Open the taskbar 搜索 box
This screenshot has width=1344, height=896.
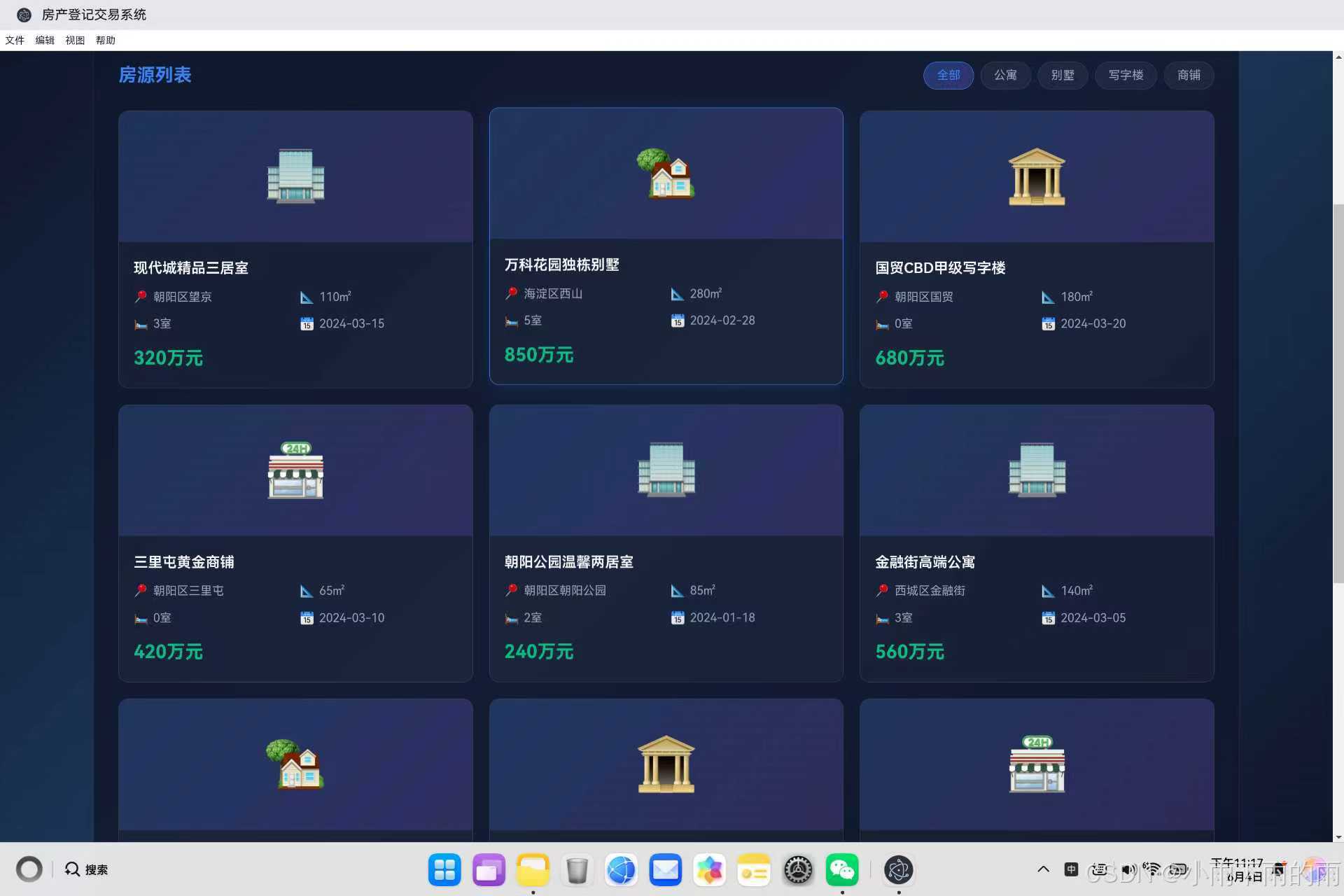coord(87,869)
